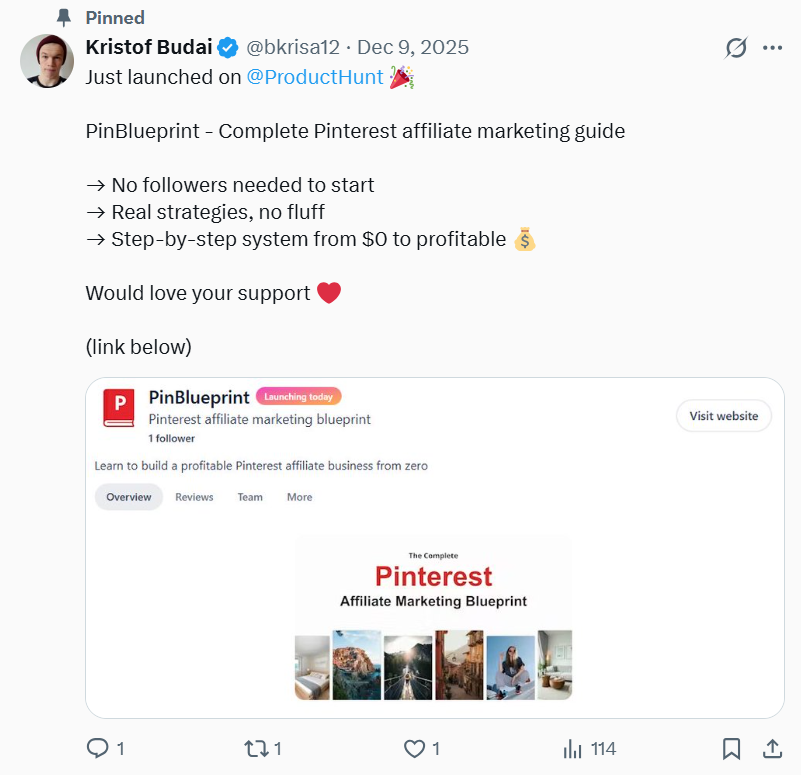Viewport: 801px width, 775px height.
Task: Open the Team tab
Action: (250, 497)
